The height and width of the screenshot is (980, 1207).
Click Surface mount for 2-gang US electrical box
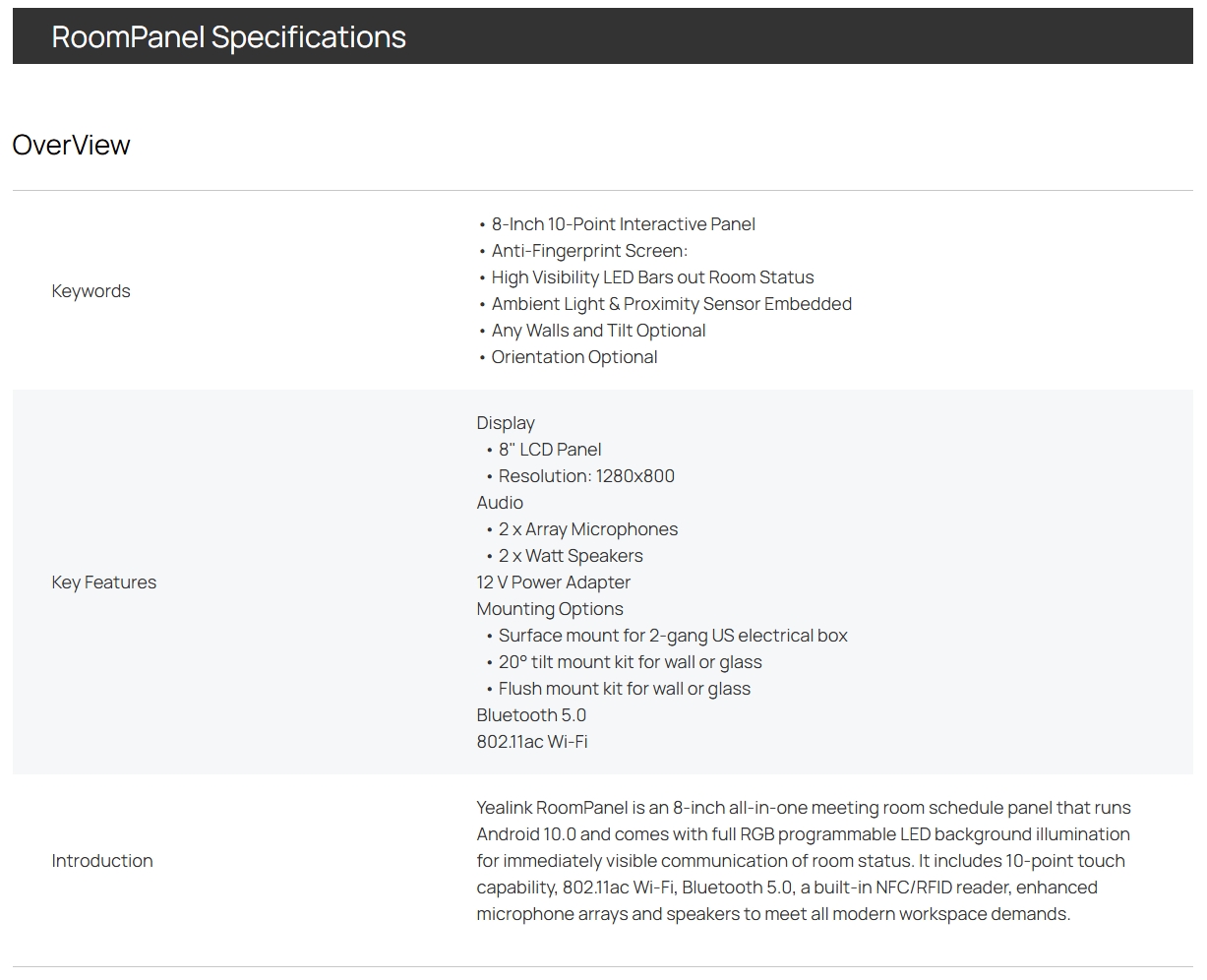point(672,636)
